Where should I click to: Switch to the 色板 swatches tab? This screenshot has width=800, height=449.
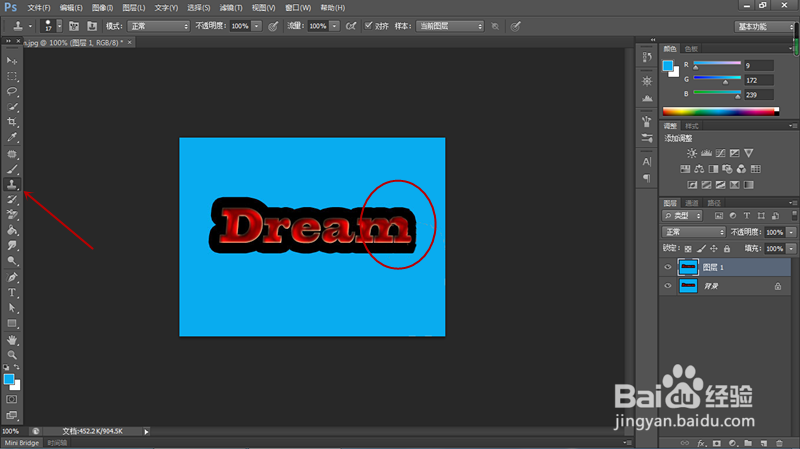691,49
